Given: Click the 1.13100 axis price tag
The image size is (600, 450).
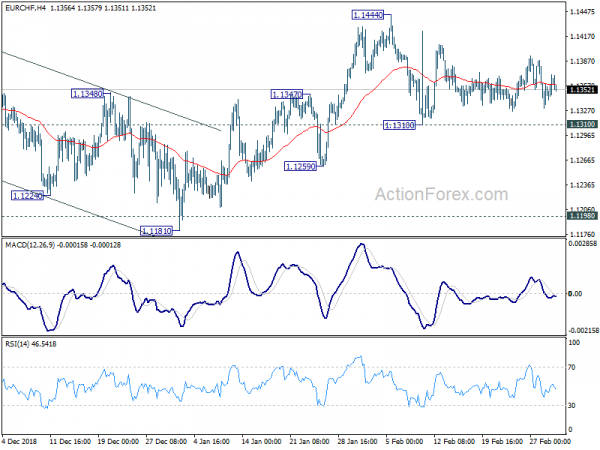Looking at the screenshot, I should pyautogui.click(x=582, y=124).
